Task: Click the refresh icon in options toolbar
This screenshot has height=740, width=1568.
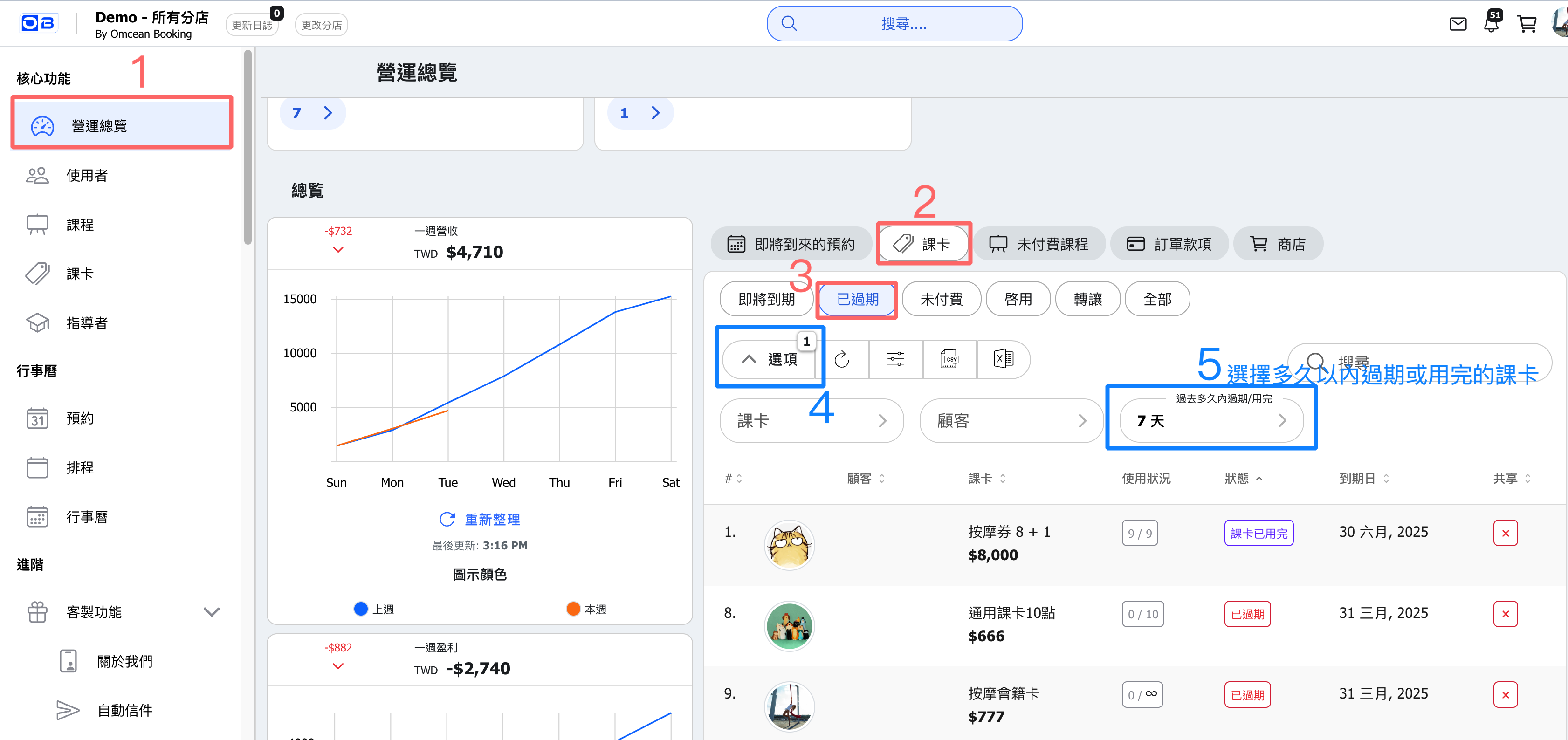Action: [x=841, y=359]
